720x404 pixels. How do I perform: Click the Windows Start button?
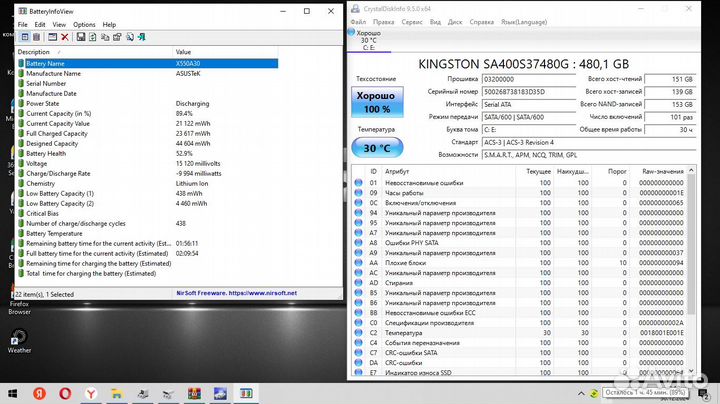pyautogui.click(x=14, y=392)
